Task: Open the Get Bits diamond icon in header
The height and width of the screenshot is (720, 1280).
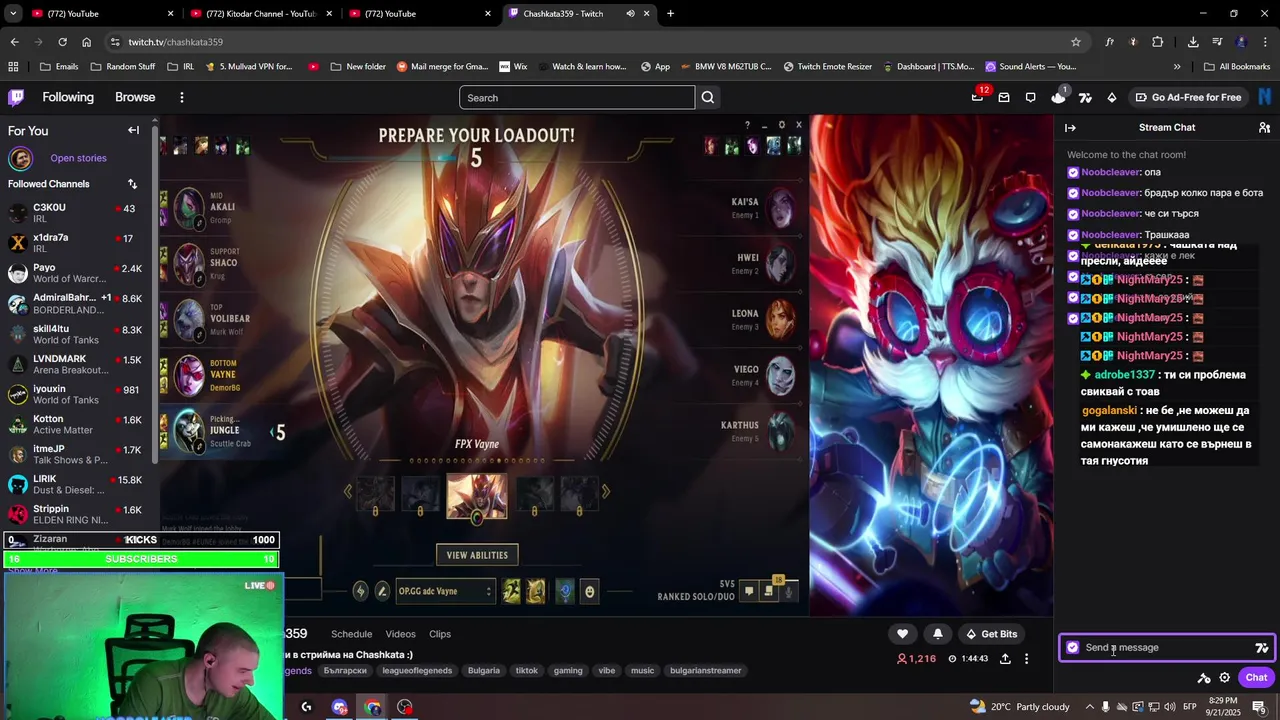Action: [1112, 97]
